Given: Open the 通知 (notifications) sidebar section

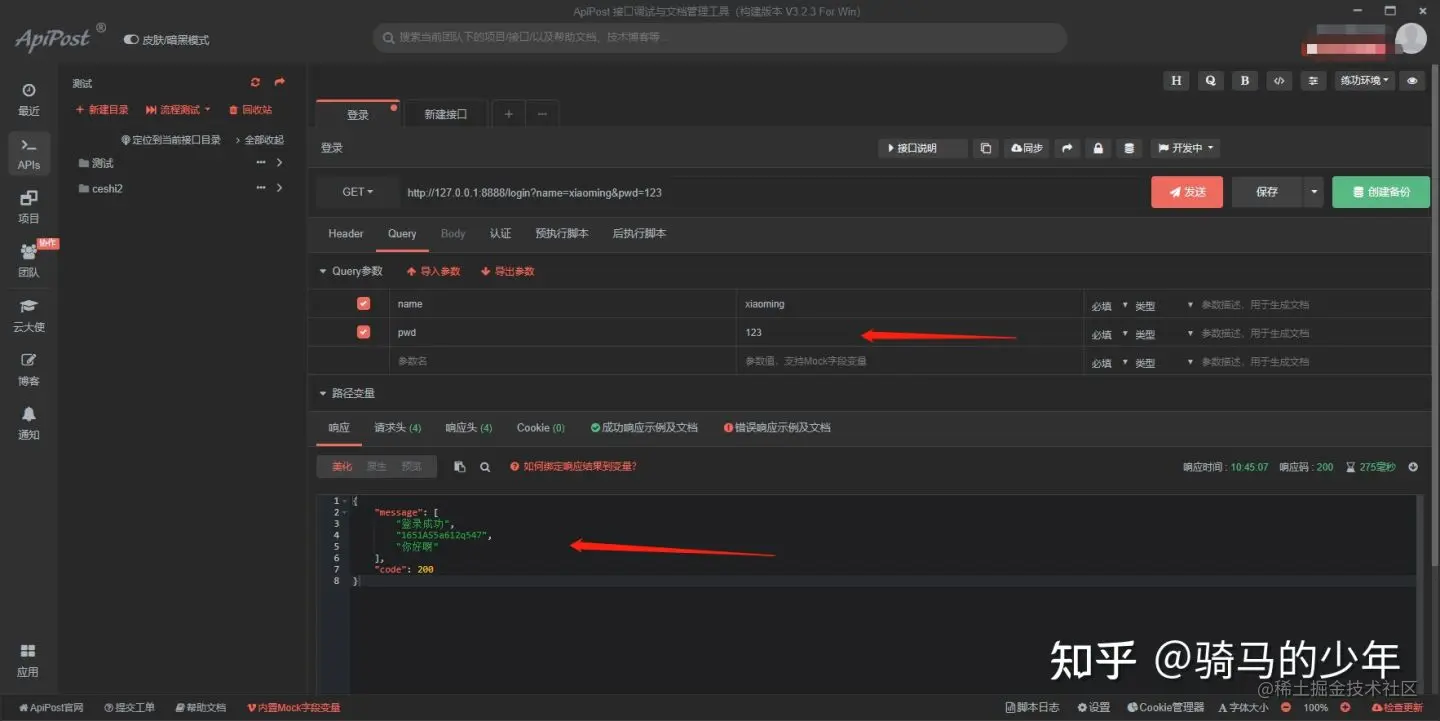Looking at the screenshot, I should point(29,423).
